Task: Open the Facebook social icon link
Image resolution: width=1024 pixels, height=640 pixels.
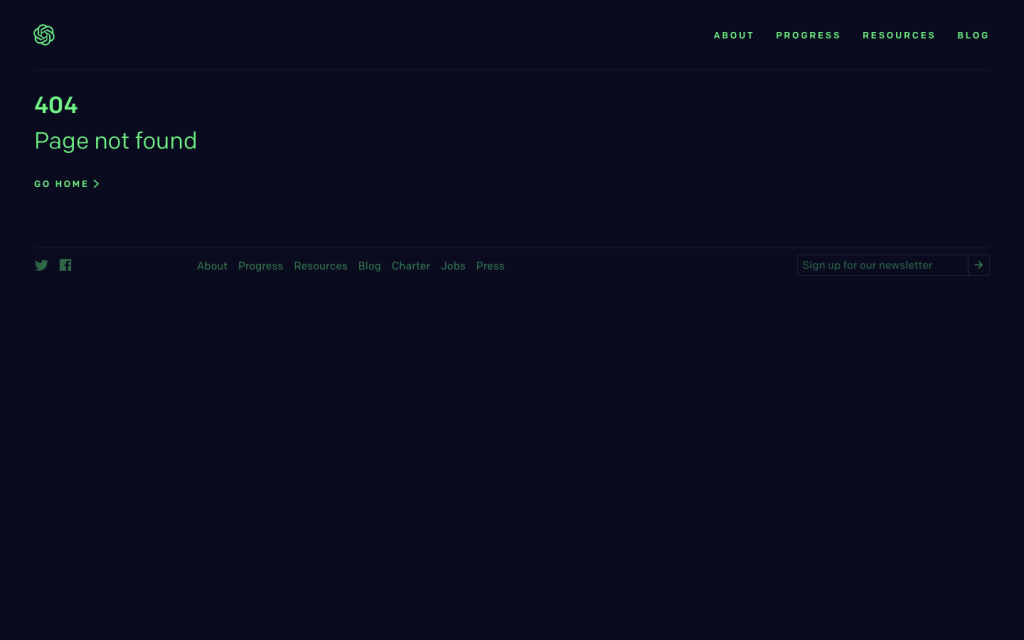Action: [65, 265]
